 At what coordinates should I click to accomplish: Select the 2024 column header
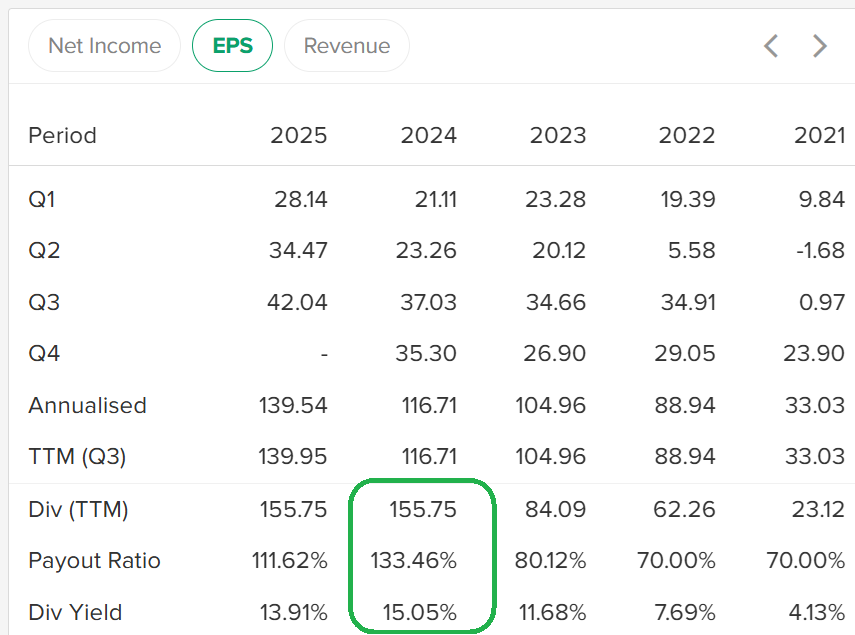coord(429,135)
